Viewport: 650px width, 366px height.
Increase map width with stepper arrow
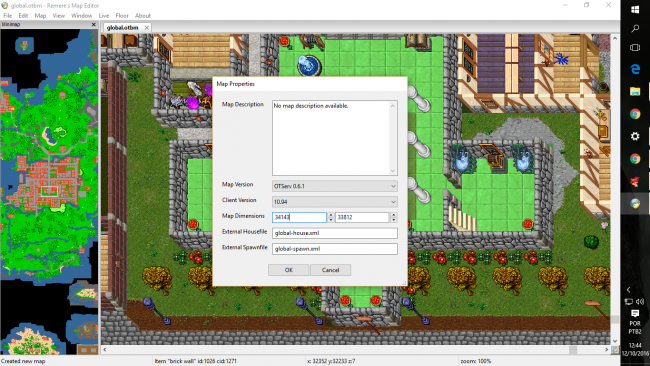coord(331,215)
